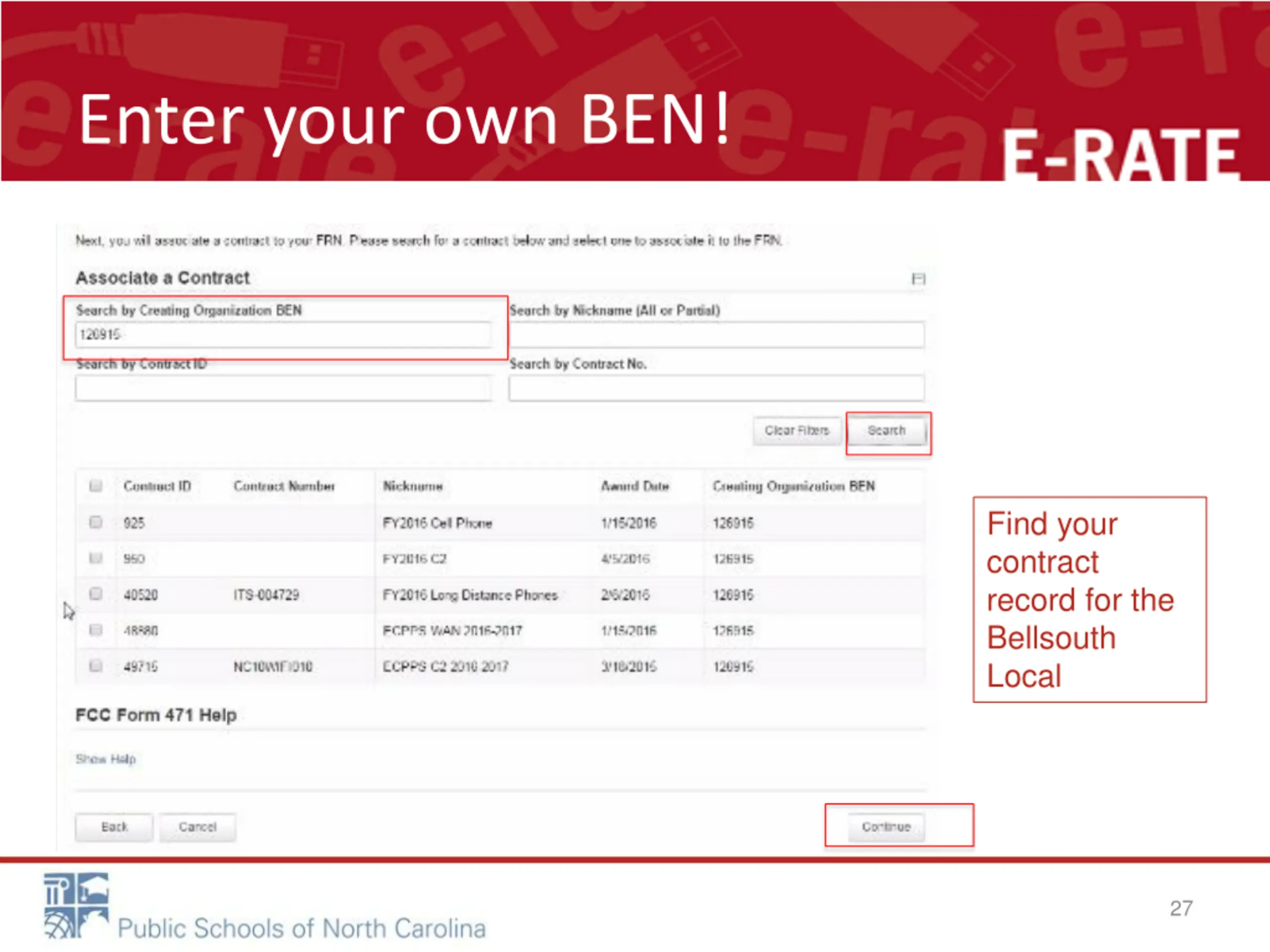
Task: Sort by the Nickname column header
Action: pyautogui.click(x=413, y=486)
